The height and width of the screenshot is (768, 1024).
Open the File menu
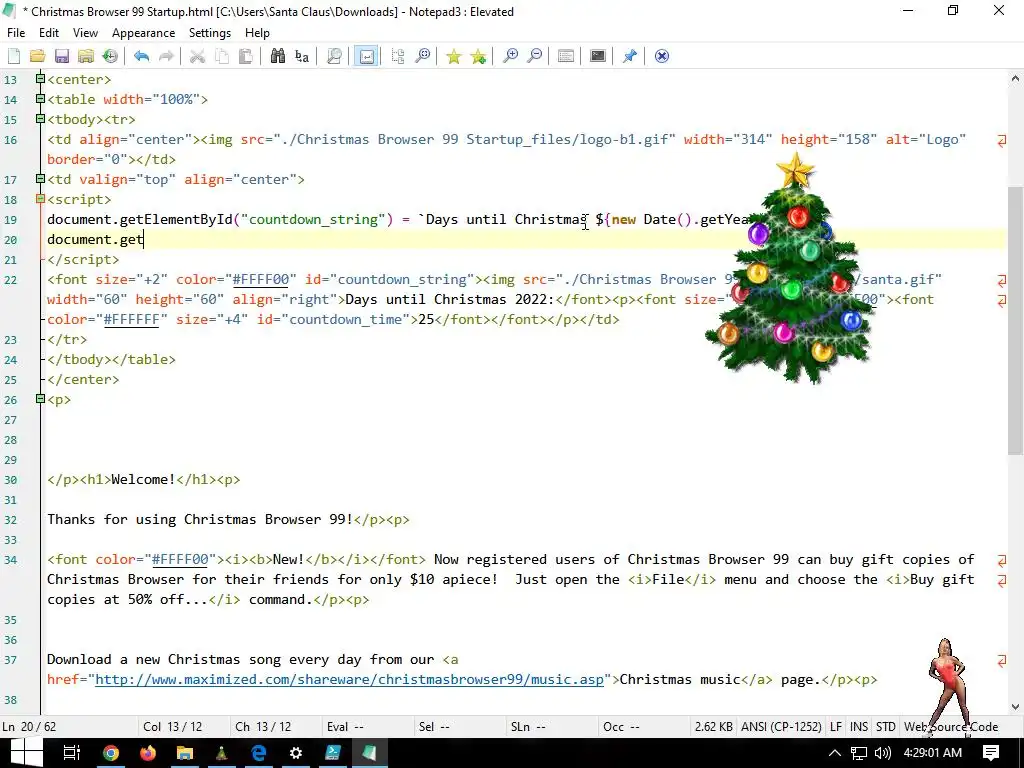(16, 33)
